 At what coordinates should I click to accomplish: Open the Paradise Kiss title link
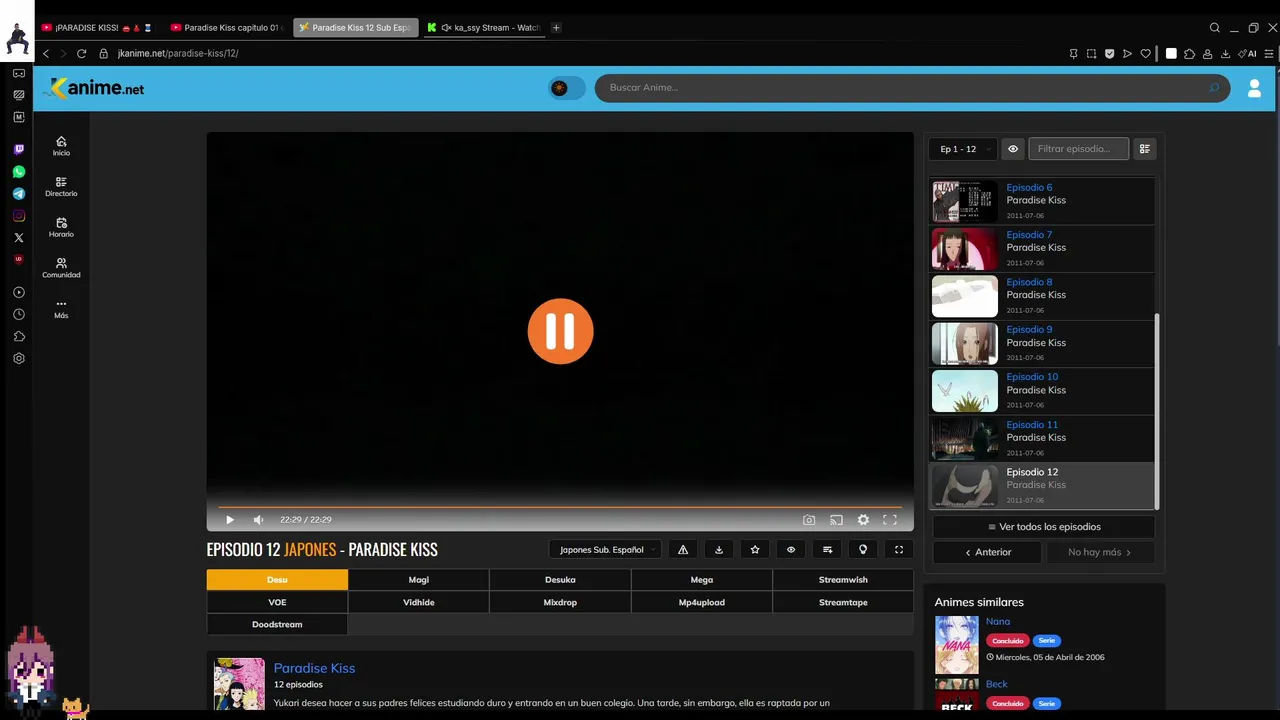pyautogui.click(x=314, y=668)
